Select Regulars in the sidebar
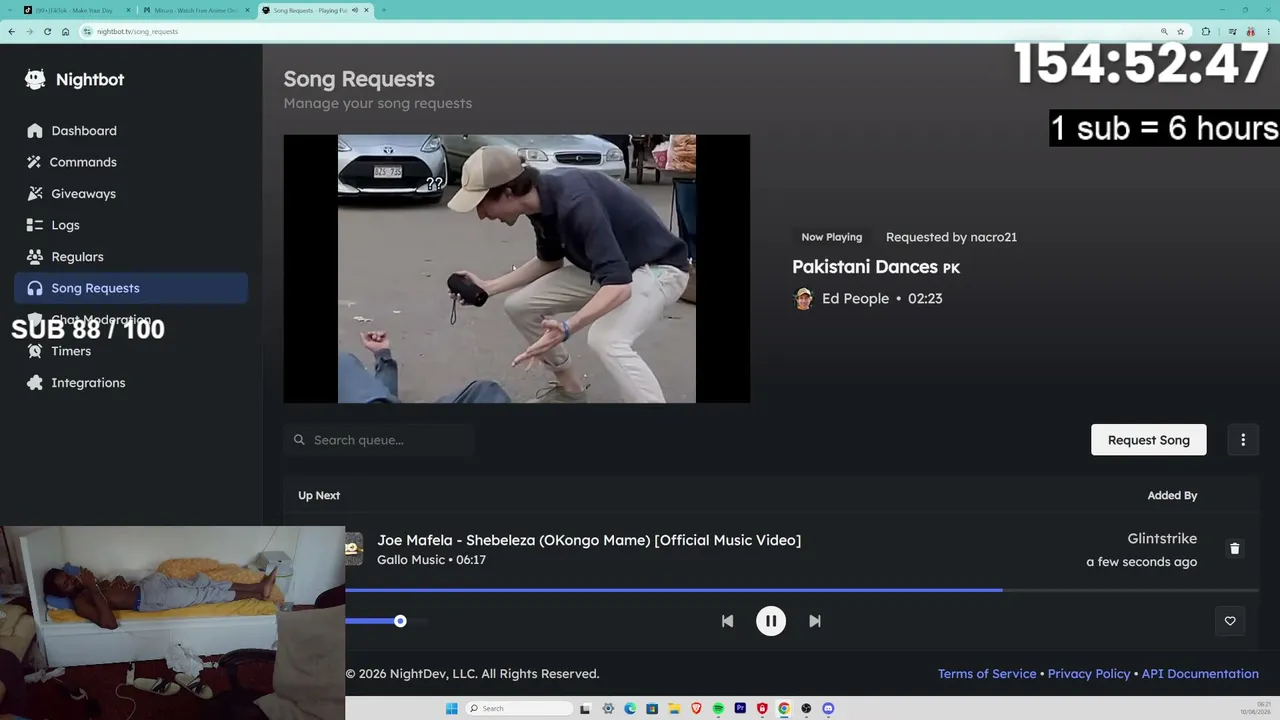1280x720 pixels. (131, 256)
